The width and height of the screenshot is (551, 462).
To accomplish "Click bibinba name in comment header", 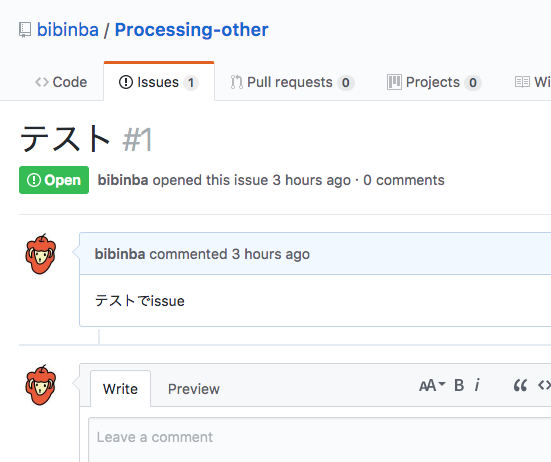I will coord(120,254).
